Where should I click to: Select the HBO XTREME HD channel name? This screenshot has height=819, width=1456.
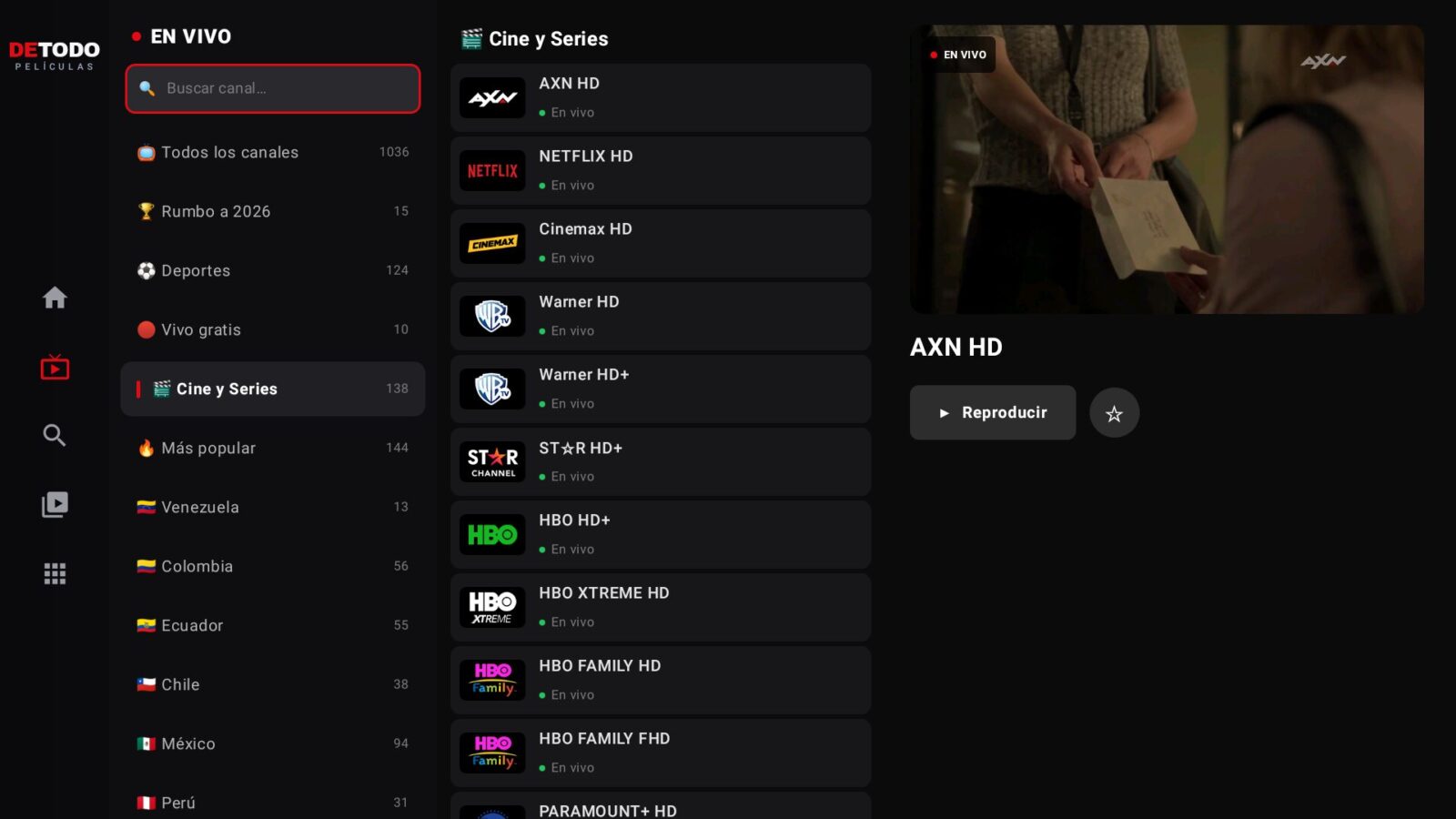click(x=604, y=593)
